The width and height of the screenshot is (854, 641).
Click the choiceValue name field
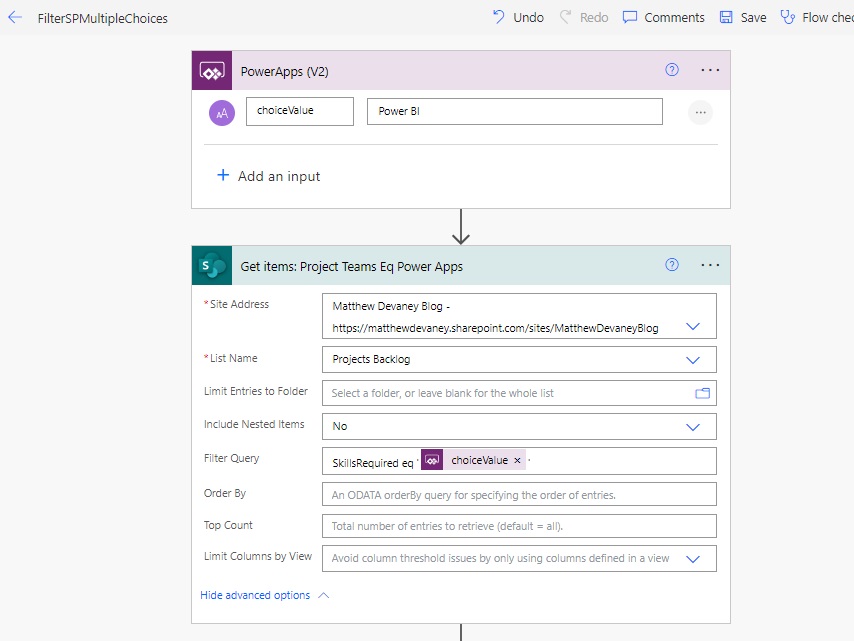300,111
